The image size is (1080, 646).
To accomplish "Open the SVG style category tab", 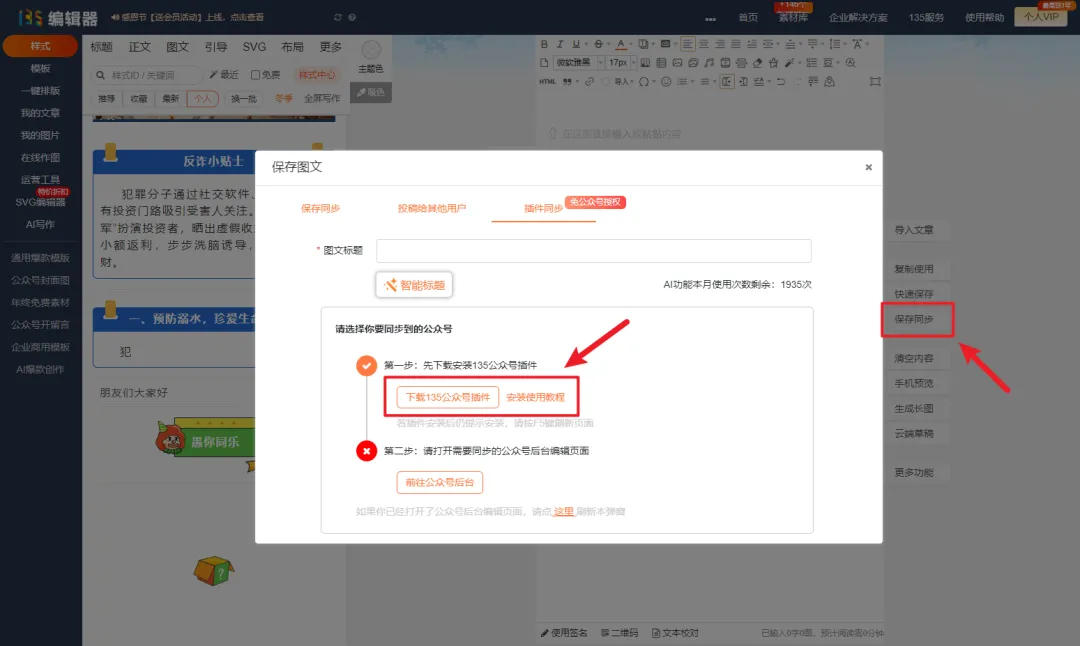I will [254, 47].
